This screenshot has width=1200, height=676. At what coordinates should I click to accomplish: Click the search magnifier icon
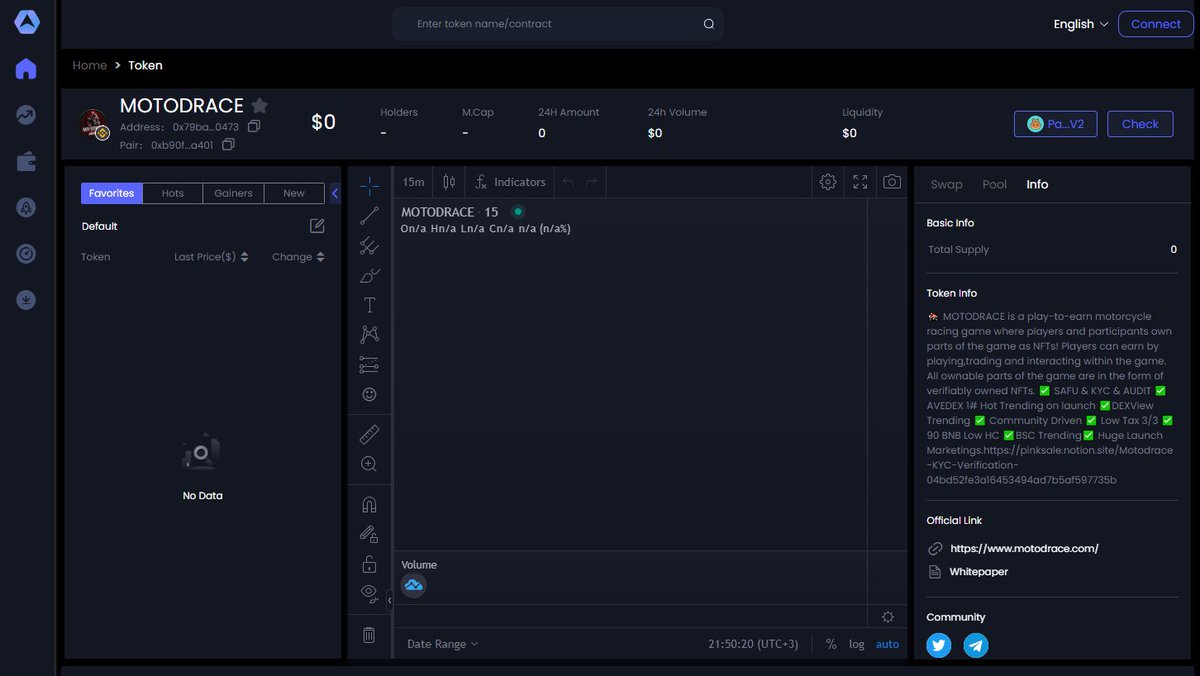(709, 24)
